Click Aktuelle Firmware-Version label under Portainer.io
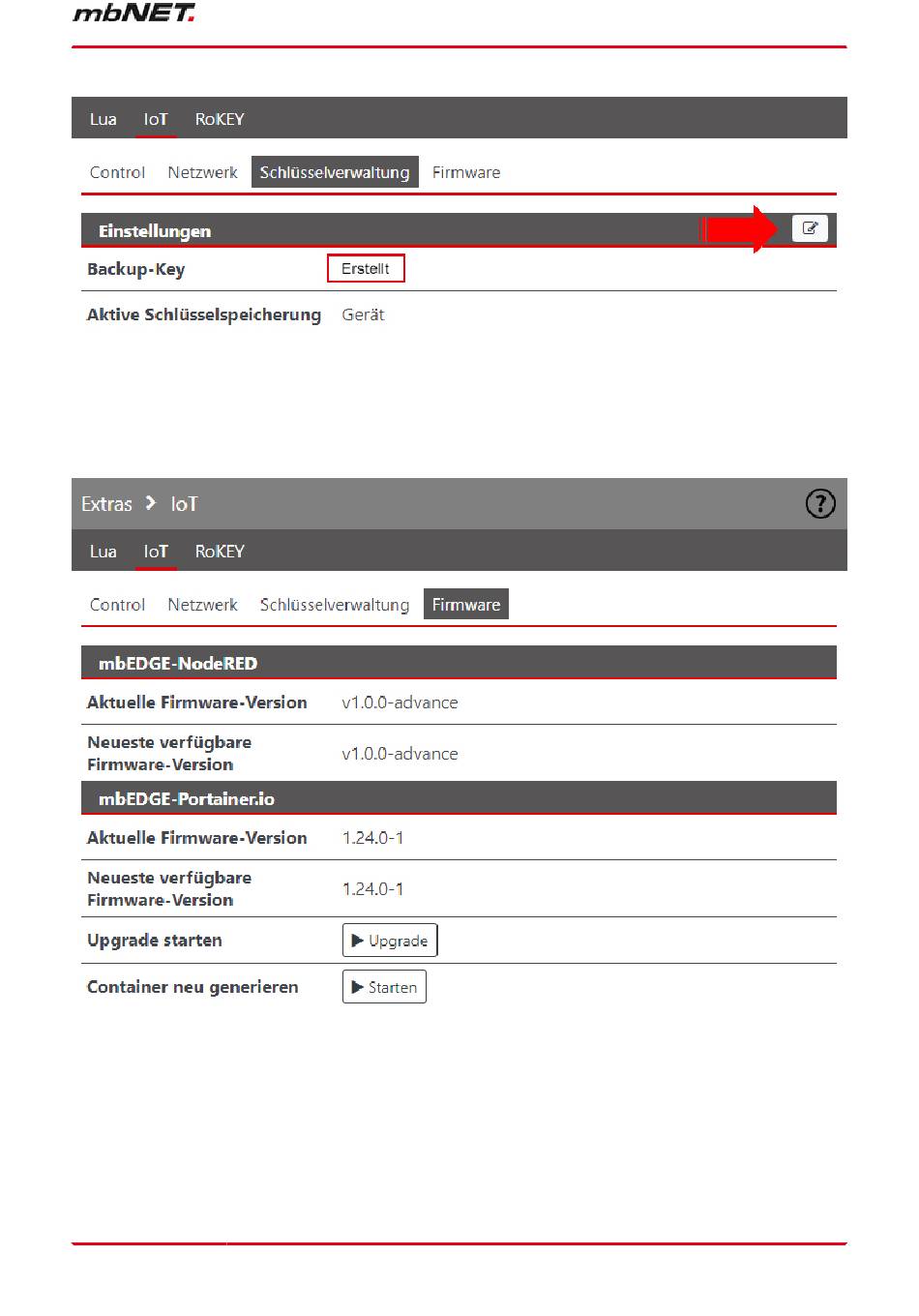 pyautogui.click(x=197, y=838)
